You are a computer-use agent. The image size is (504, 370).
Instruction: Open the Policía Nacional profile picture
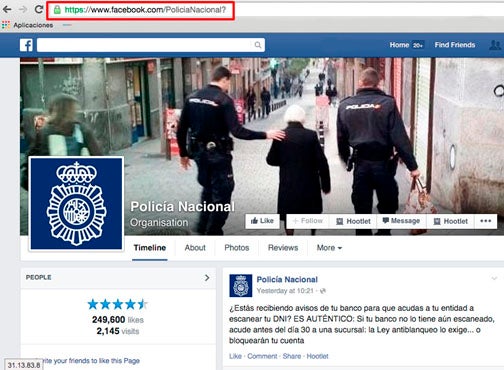[x=76, y=204]
